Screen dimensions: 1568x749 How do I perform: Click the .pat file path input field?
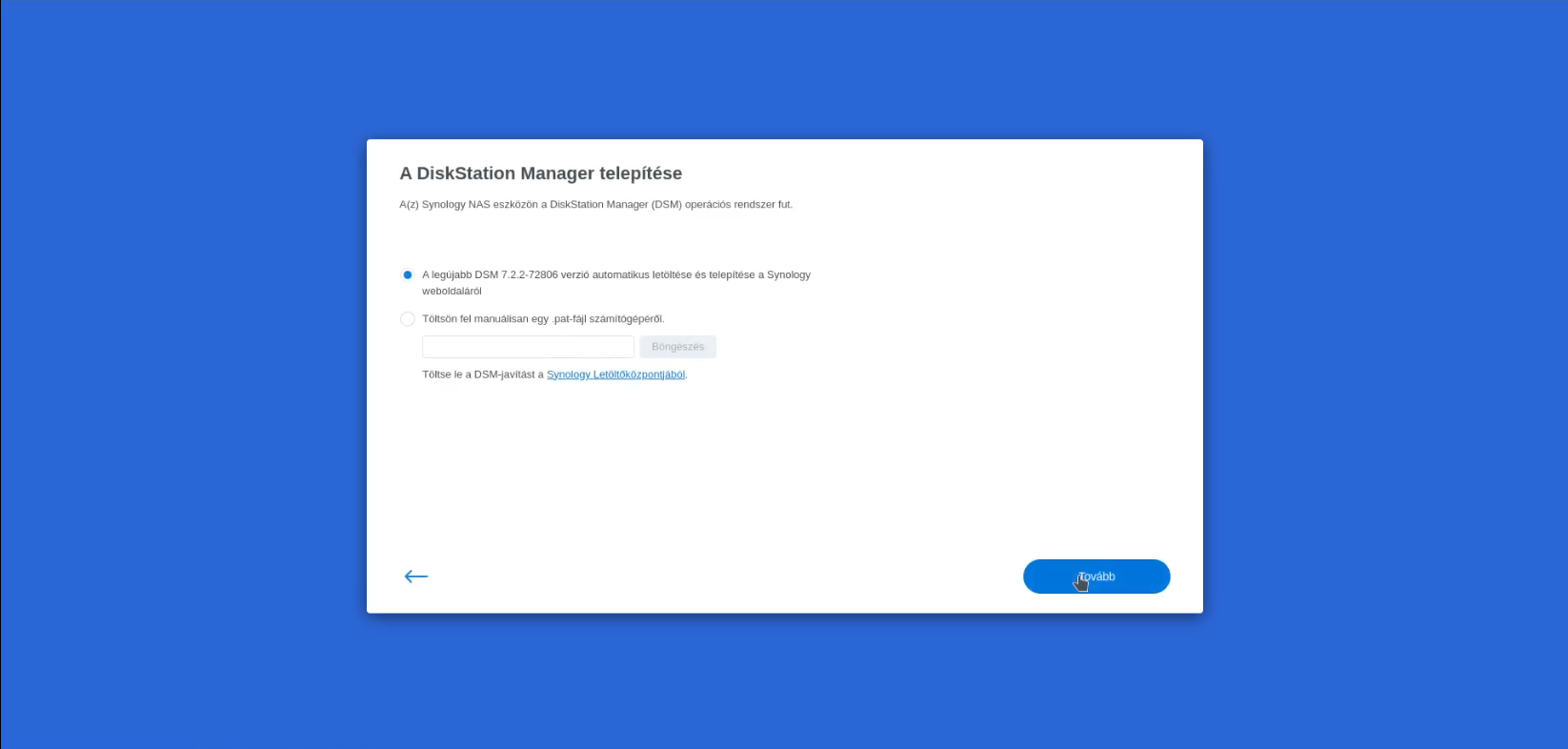click(x=528, y=347)
